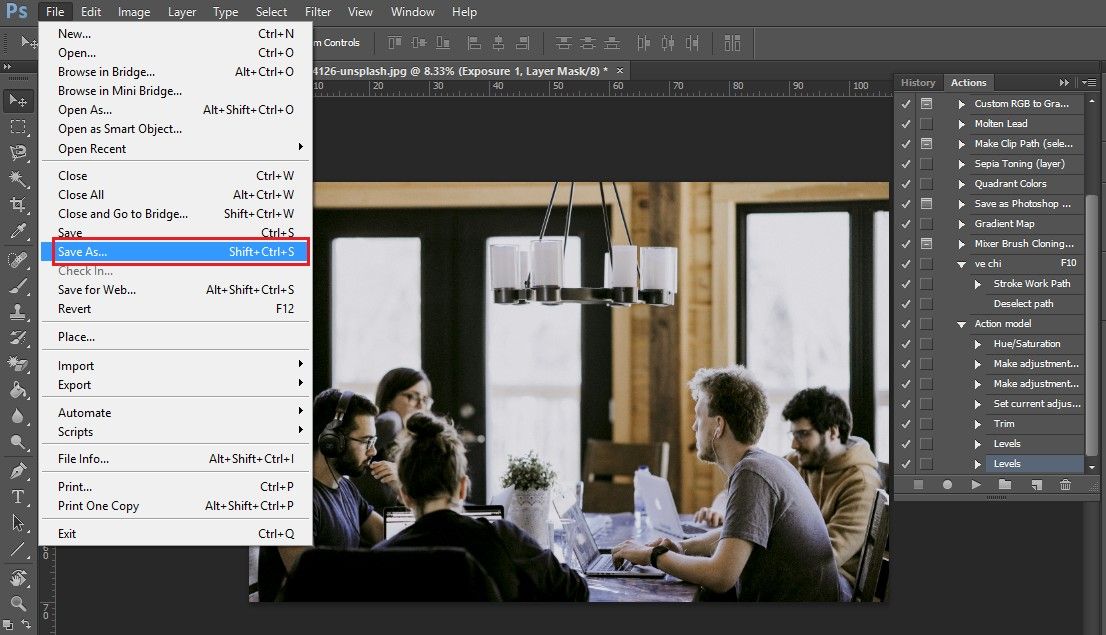Screen dimensions: 1106x635
Task: Collapse the ve chi action set
Action: pyautogui.click(x=961, y=263)
